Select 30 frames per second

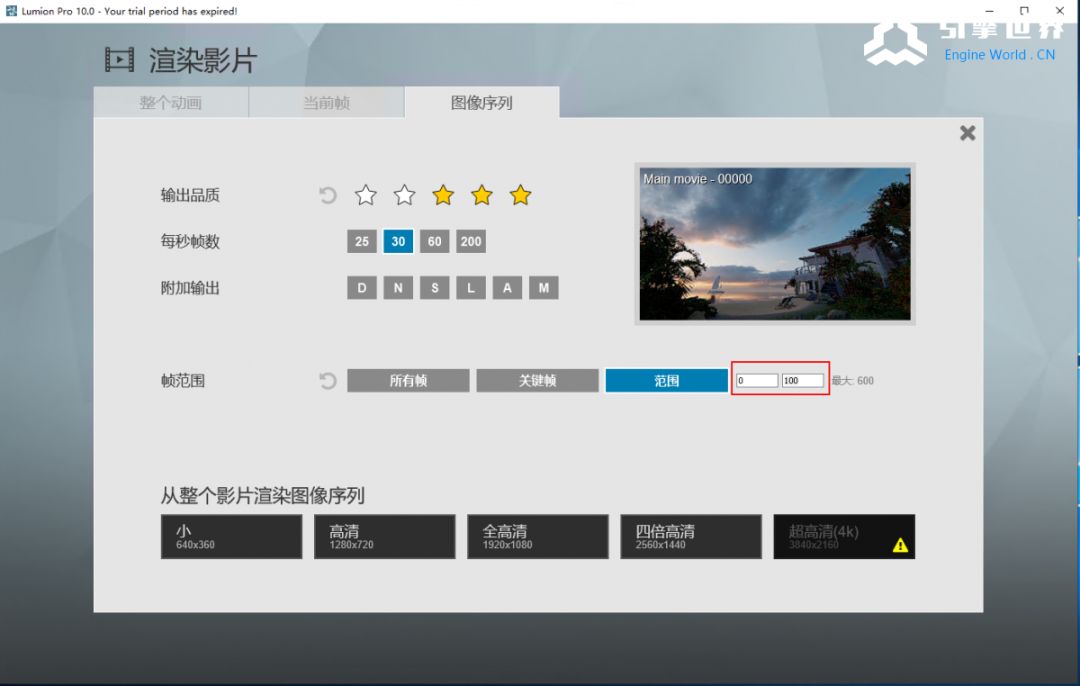click(x=398, y=241)
